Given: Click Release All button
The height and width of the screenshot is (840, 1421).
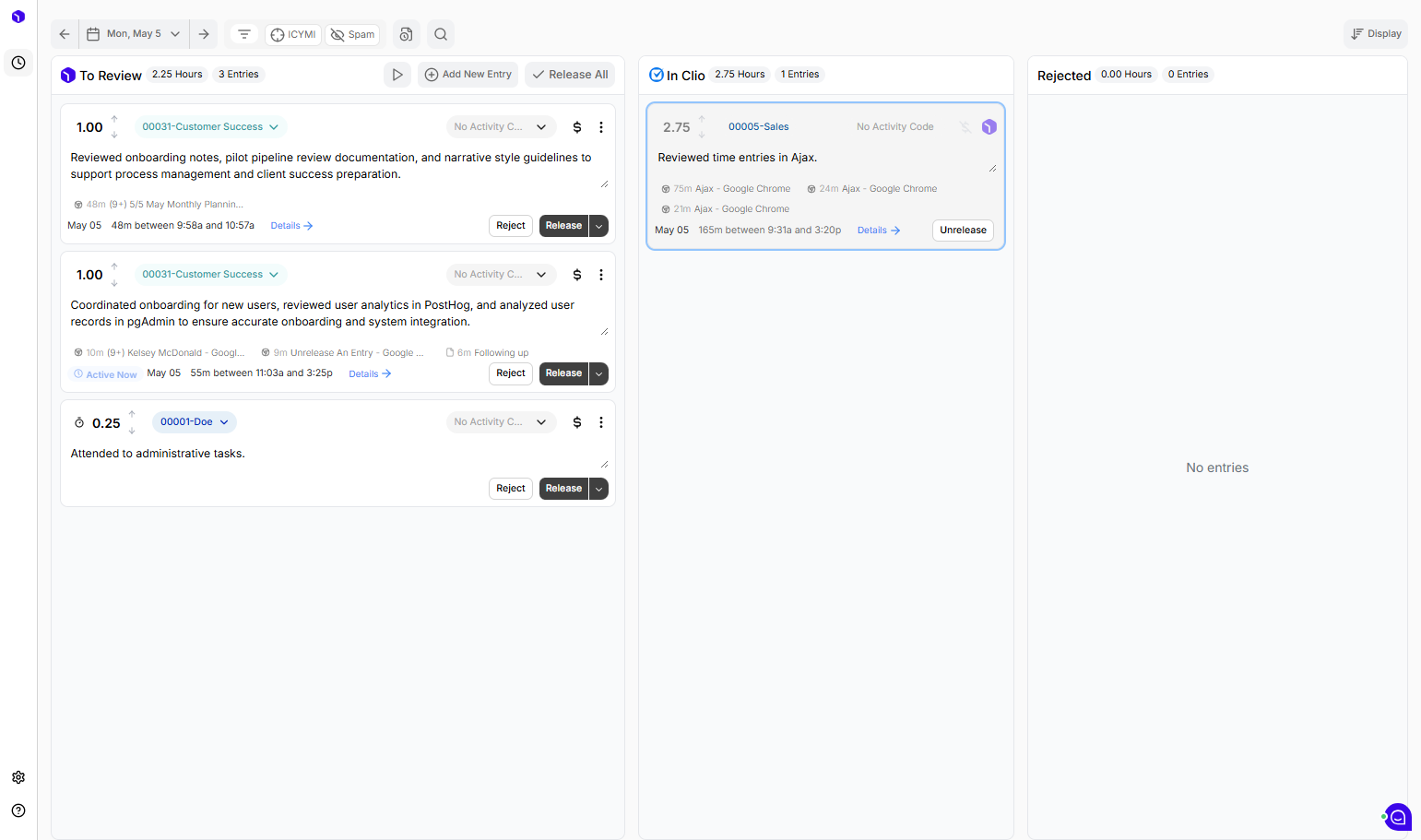Looking at the screenshot, I should coord(570,75).
